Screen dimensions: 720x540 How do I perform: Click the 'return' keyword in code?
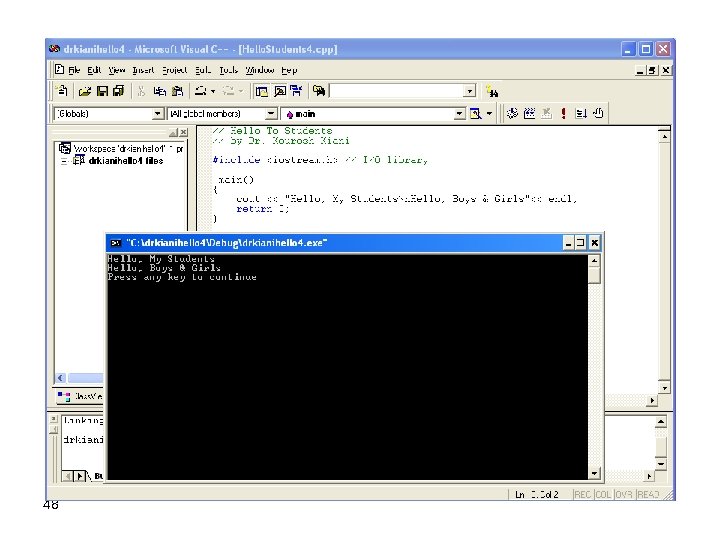[254, 209]
